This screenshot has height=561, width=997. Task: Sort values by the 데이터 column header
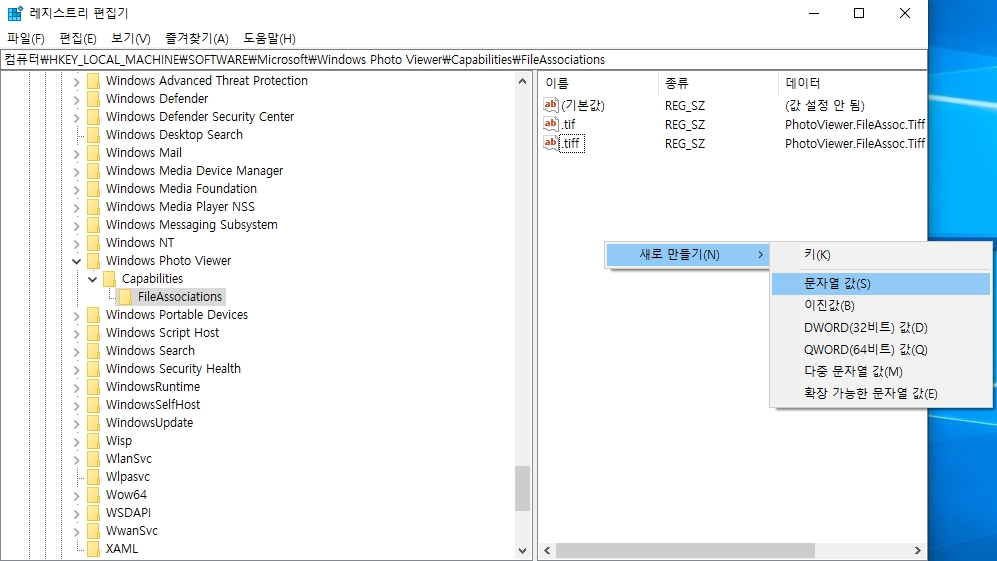852,83
